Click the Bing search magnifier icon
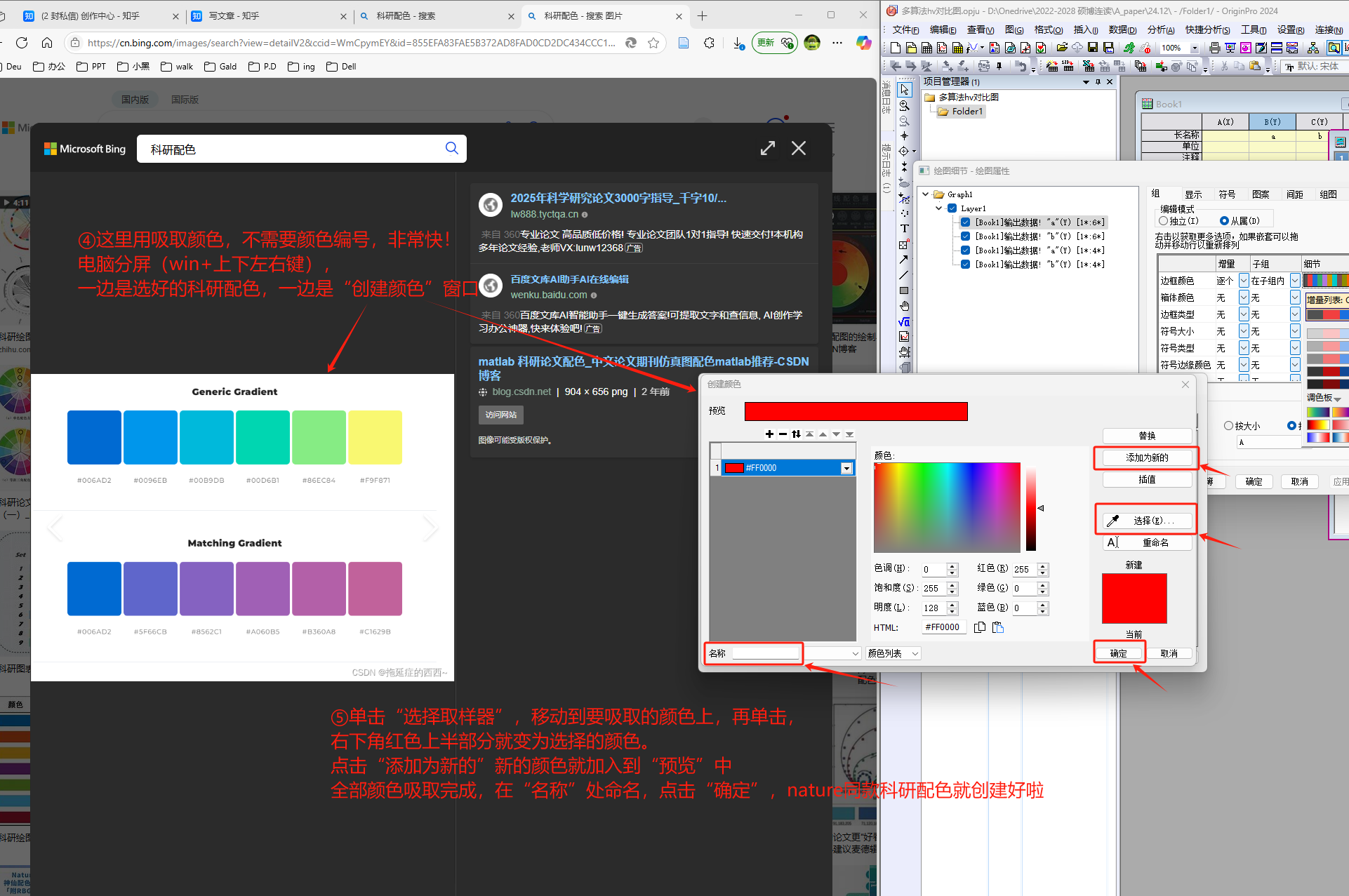Image resolution: width=1349 pixels, height=896 pixels. click(452, 149)
